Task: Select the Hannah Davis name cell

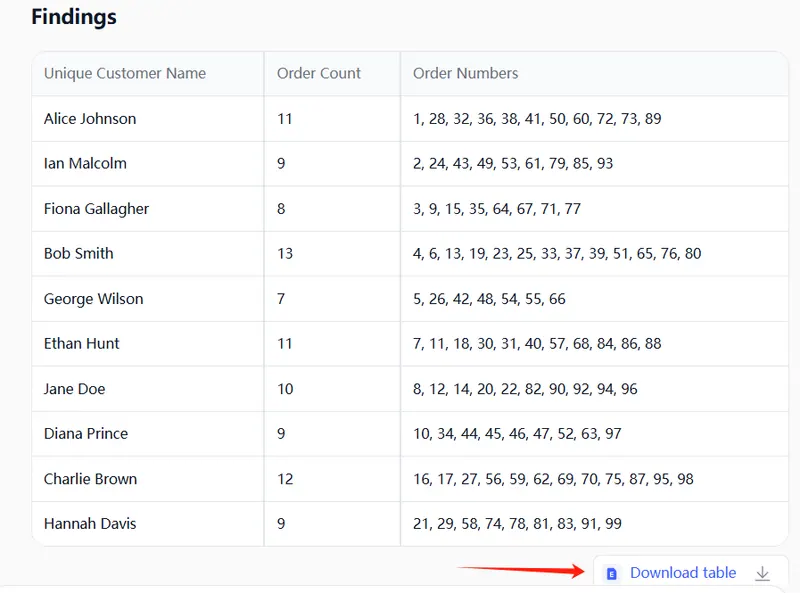Action: point(90,524)
